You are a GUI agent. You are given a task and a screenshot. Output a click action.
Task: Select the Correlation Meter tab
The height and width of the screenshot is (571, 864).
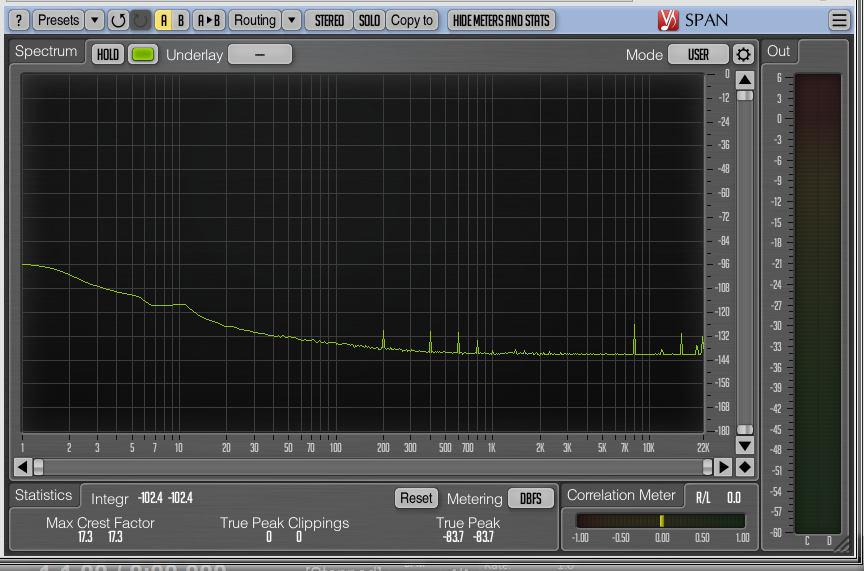tap(621, 495)
